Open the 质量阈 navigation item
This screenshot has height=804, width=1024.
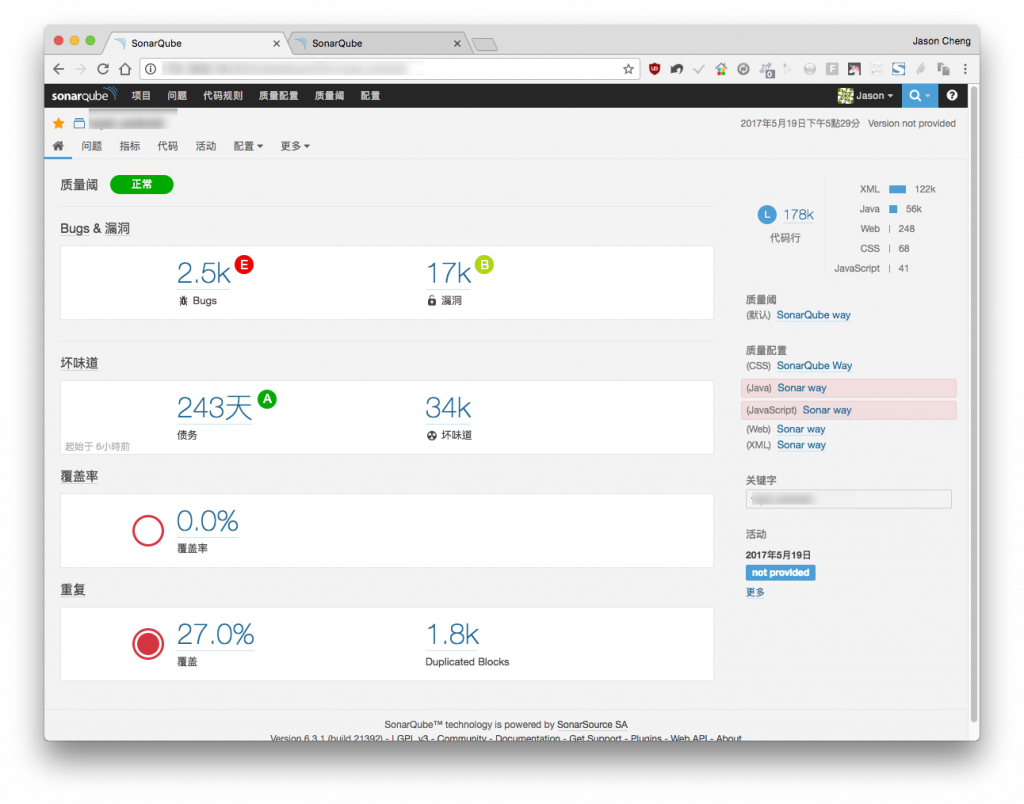pos(329,95)
